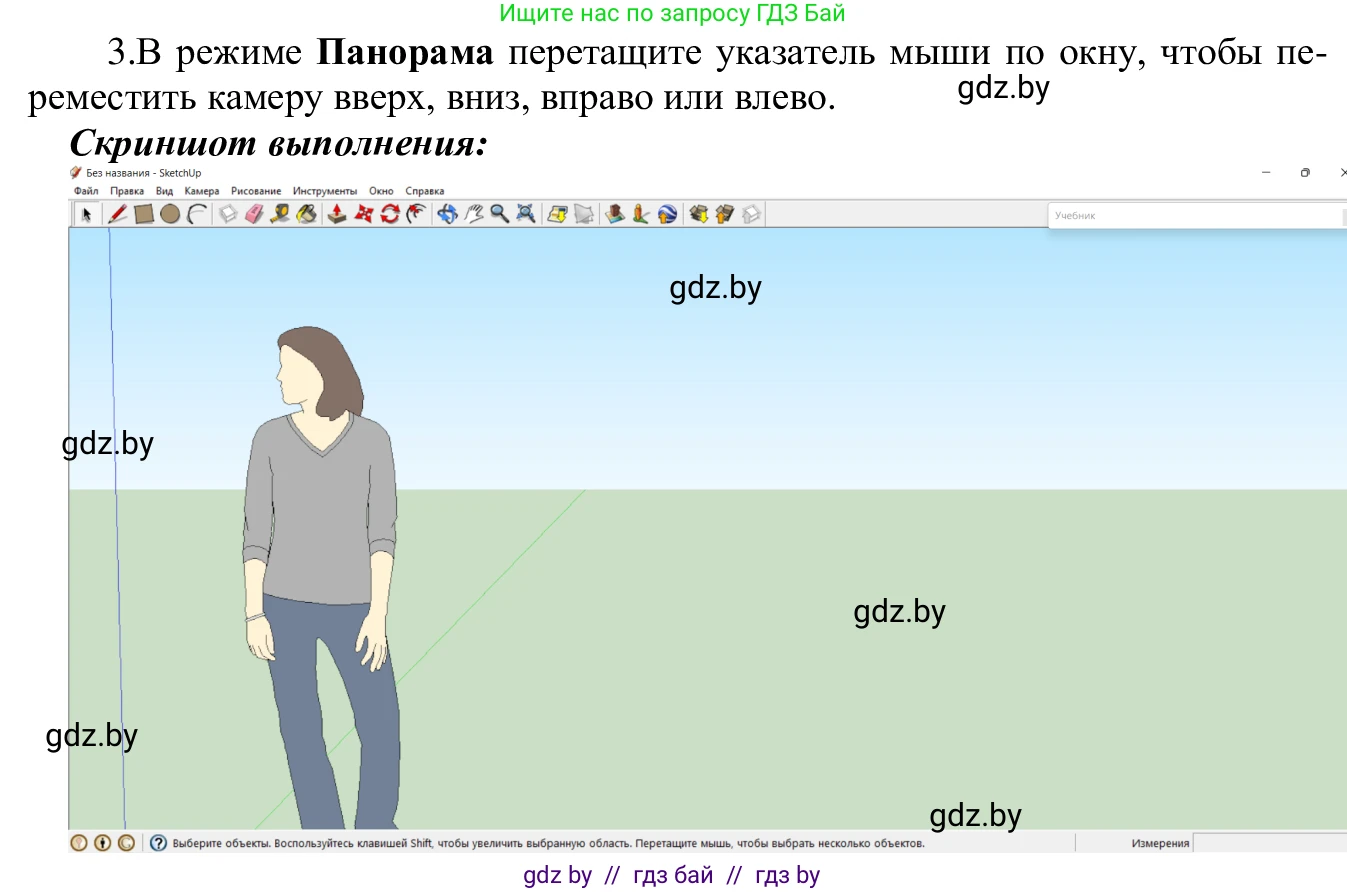Select the Line (pencil) tool
Screen dimensions: 1347x892
point(117,214)
